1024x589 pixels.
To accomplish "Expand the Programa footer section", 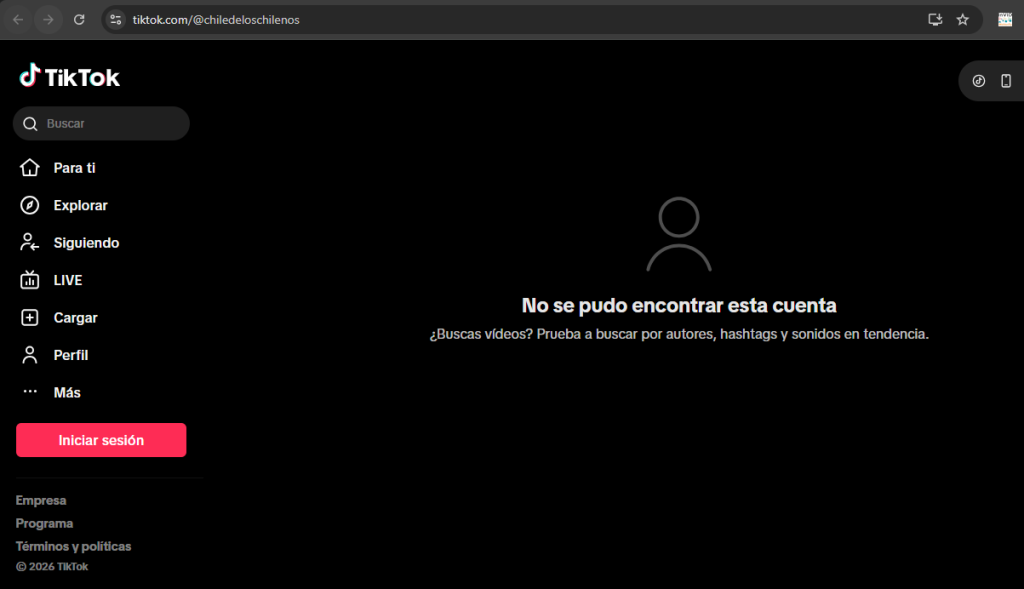I will [x=44, y=524].
